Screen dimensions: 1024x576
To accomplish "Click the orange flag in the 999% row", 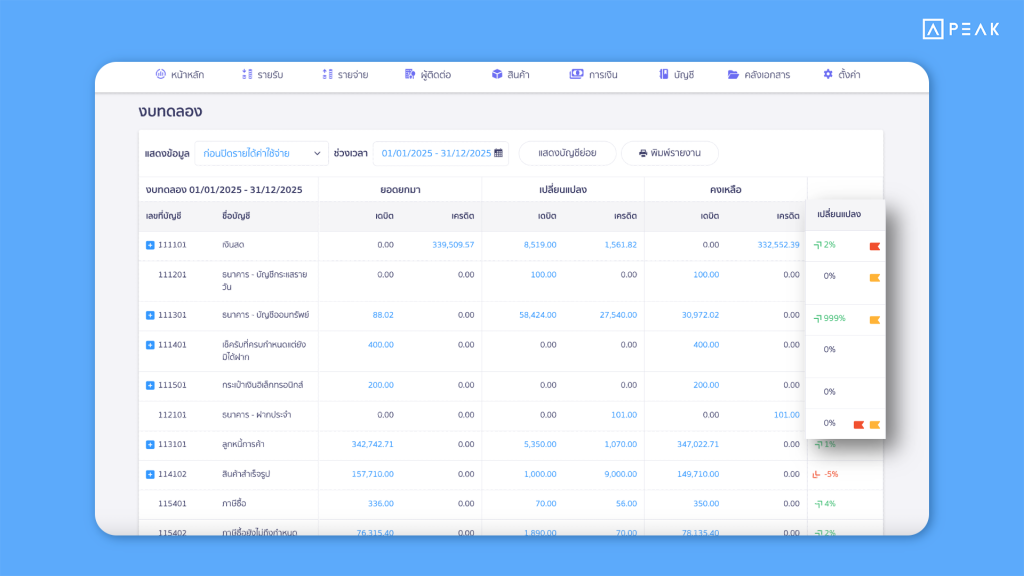I will point(874,319).
